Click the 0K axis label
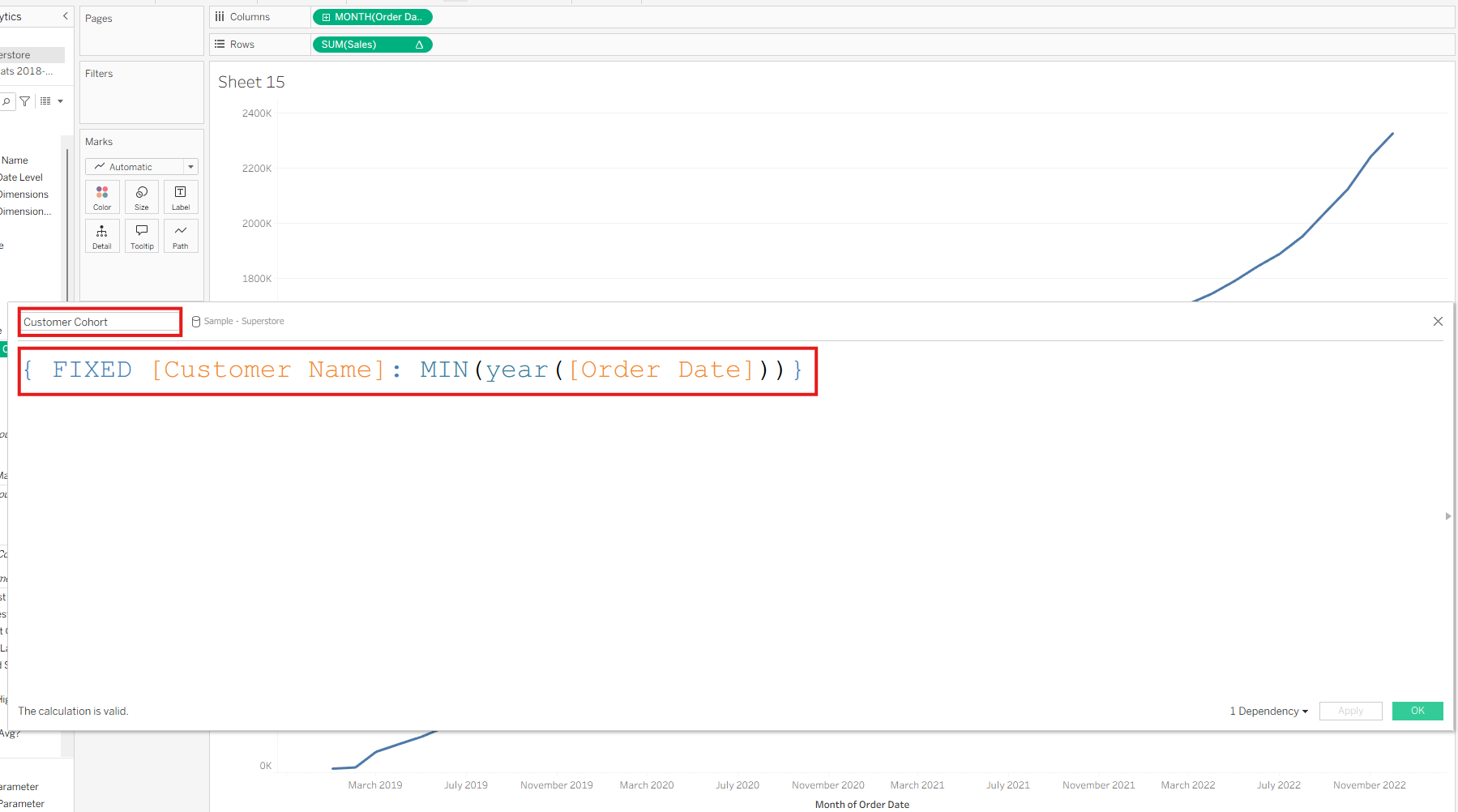This screenshot has width=1458, height=812. [266, 766]
